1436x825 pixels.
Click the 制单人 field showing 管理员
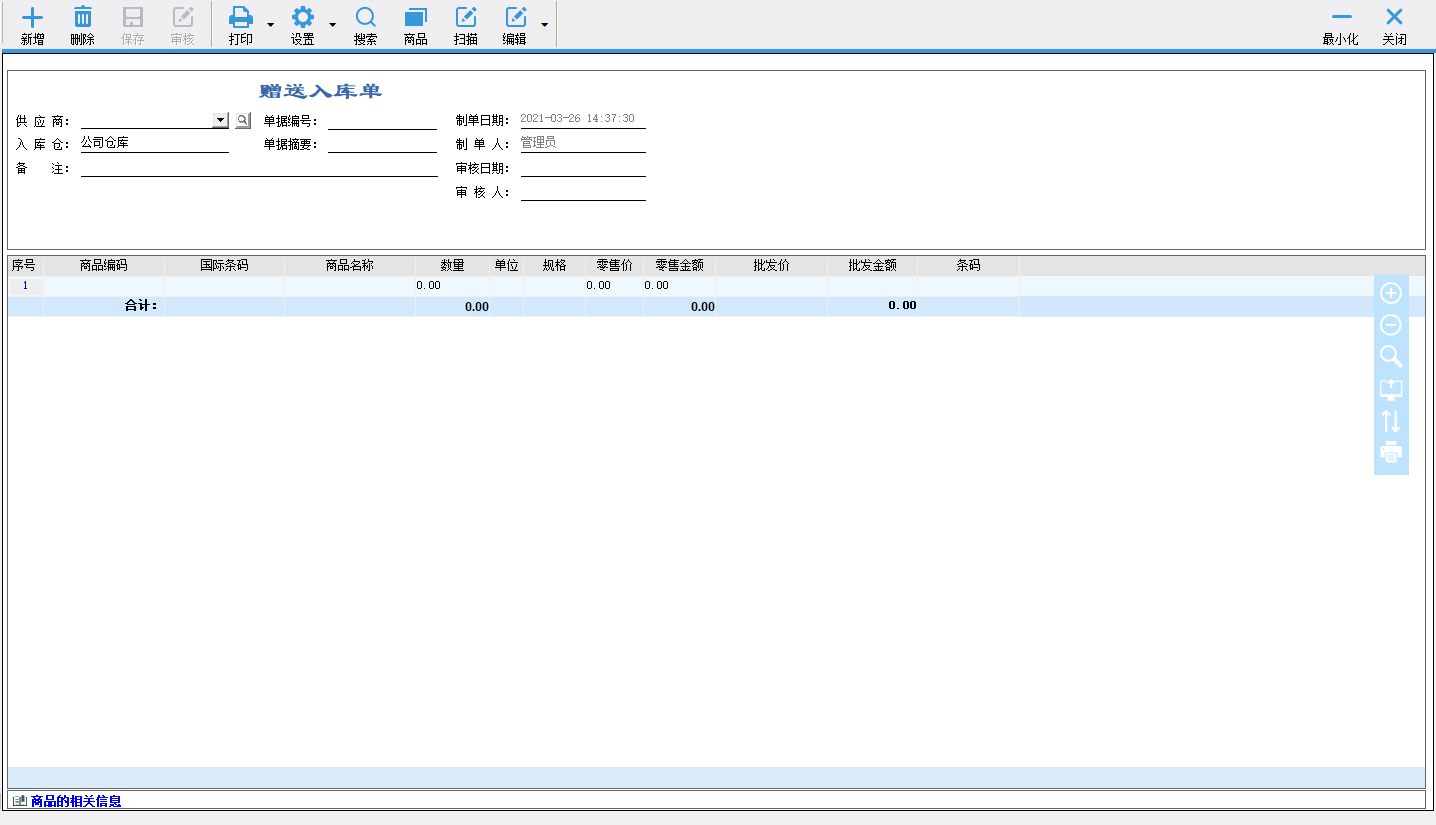(583, 143)
